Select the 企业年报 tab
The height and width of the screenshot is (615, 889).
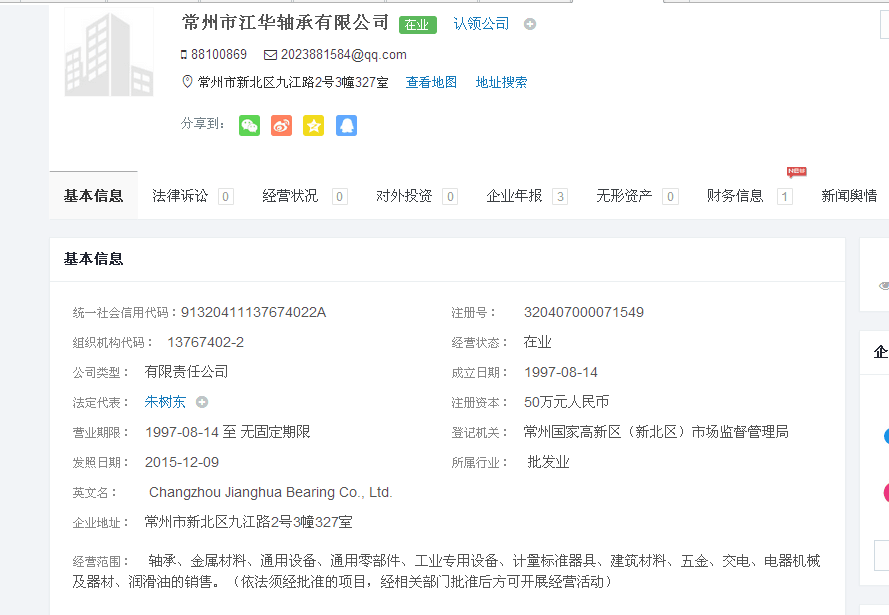tap(514, 196)
